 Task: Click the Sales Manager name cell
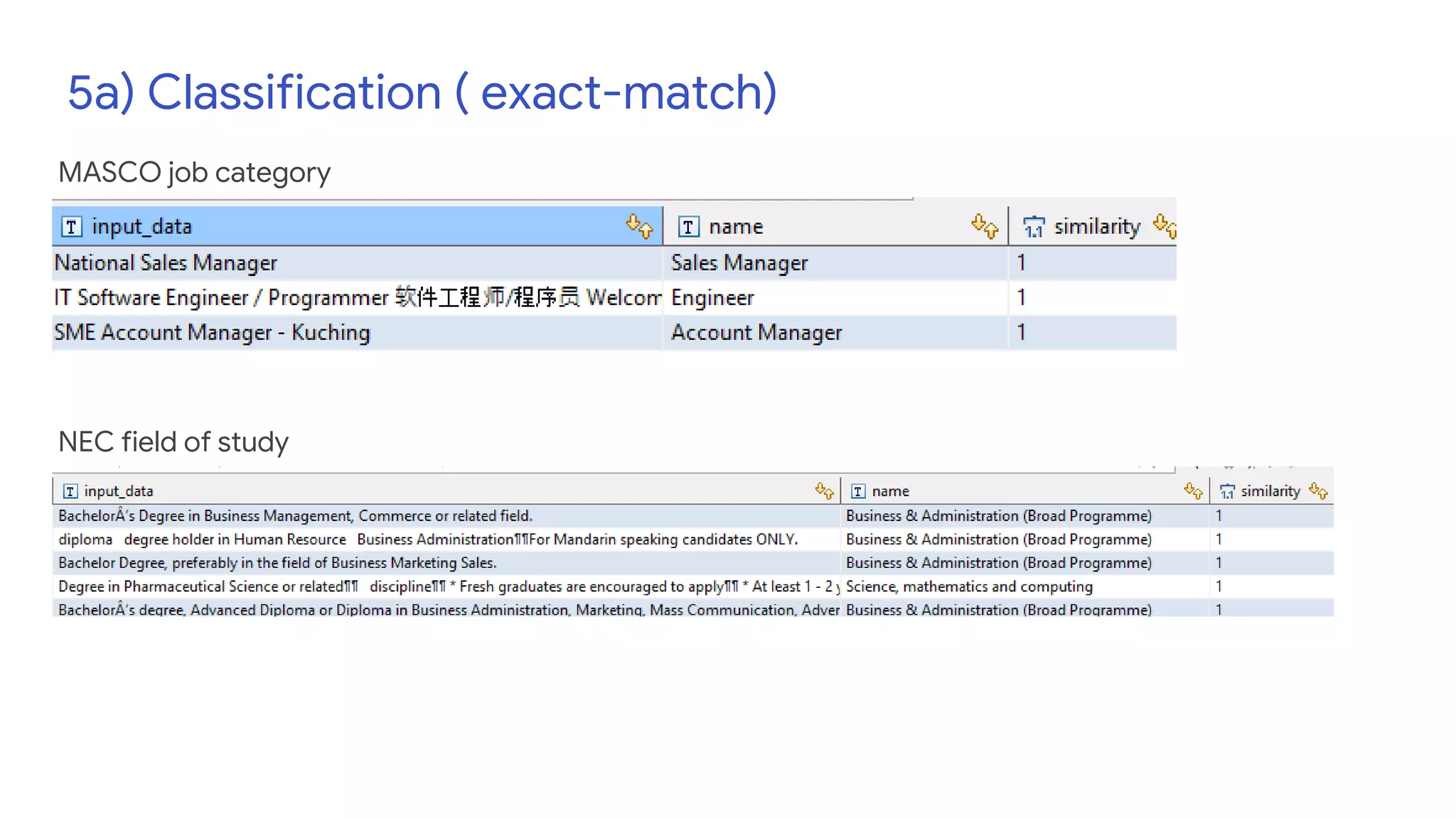click(x=836, y=263)
